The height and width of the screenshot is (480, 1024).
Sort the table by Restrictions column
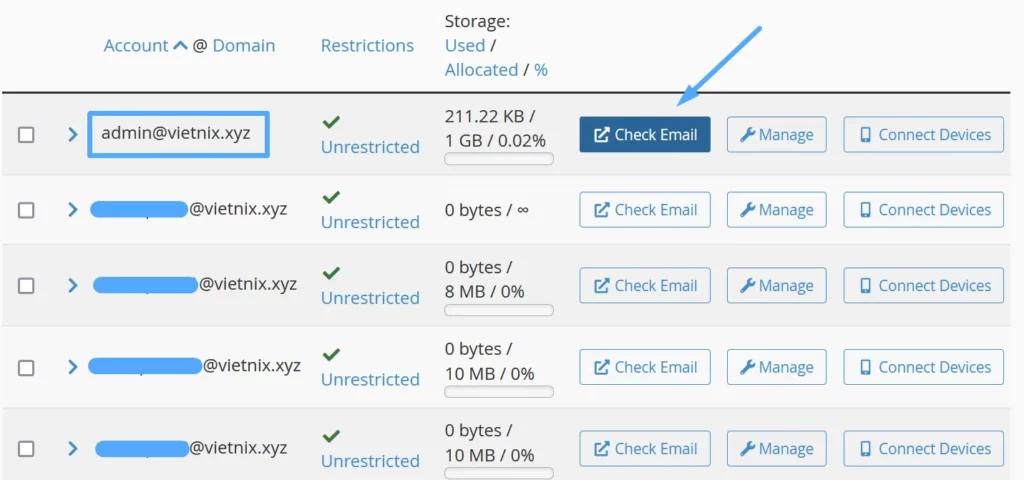367,46
